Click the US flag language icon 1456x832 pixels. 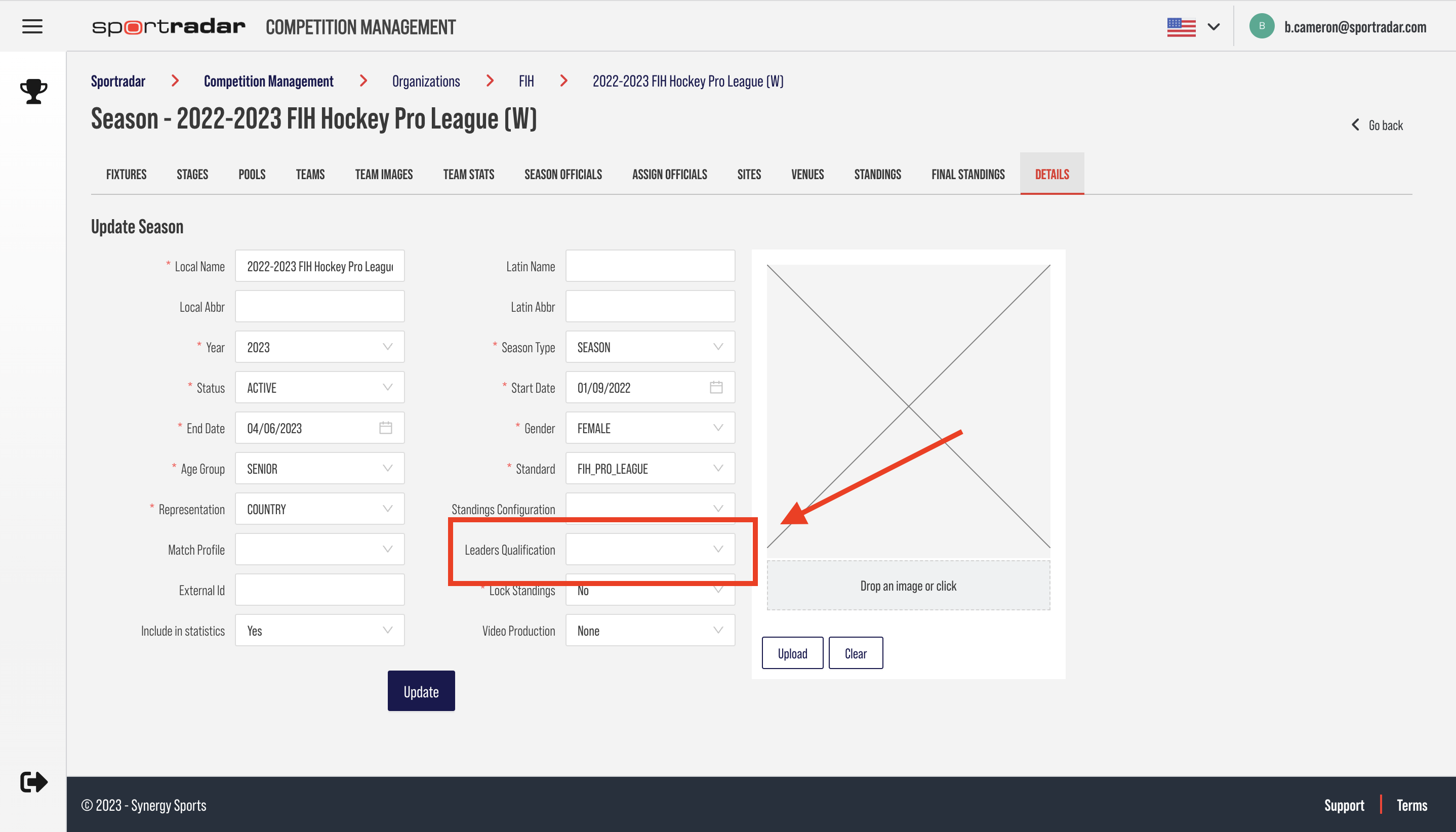coord(1181,27)
